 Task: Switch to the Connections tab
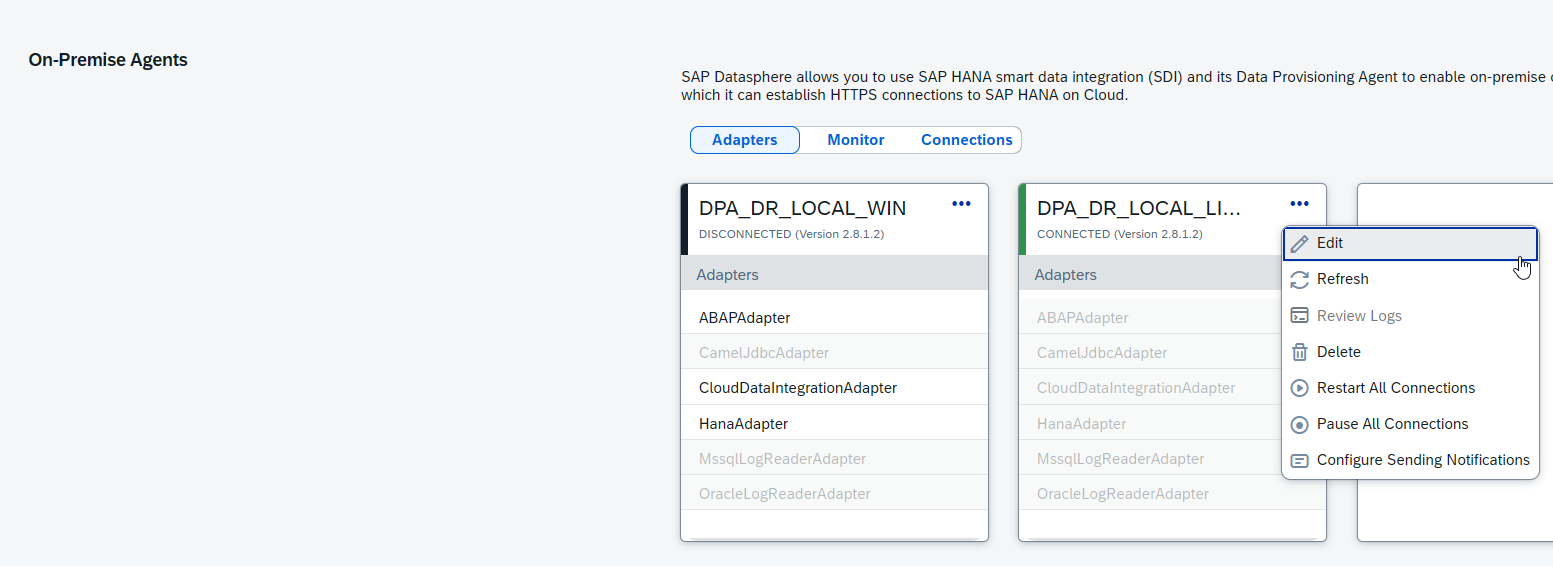pyautogui.click(x=966, y=140)
